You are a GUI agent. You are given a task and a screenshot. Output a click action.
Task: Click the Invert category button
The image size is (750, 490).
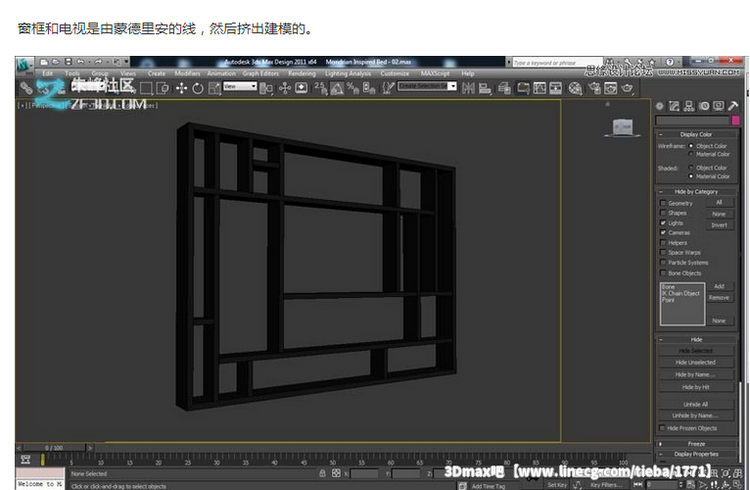click(719, 225)
